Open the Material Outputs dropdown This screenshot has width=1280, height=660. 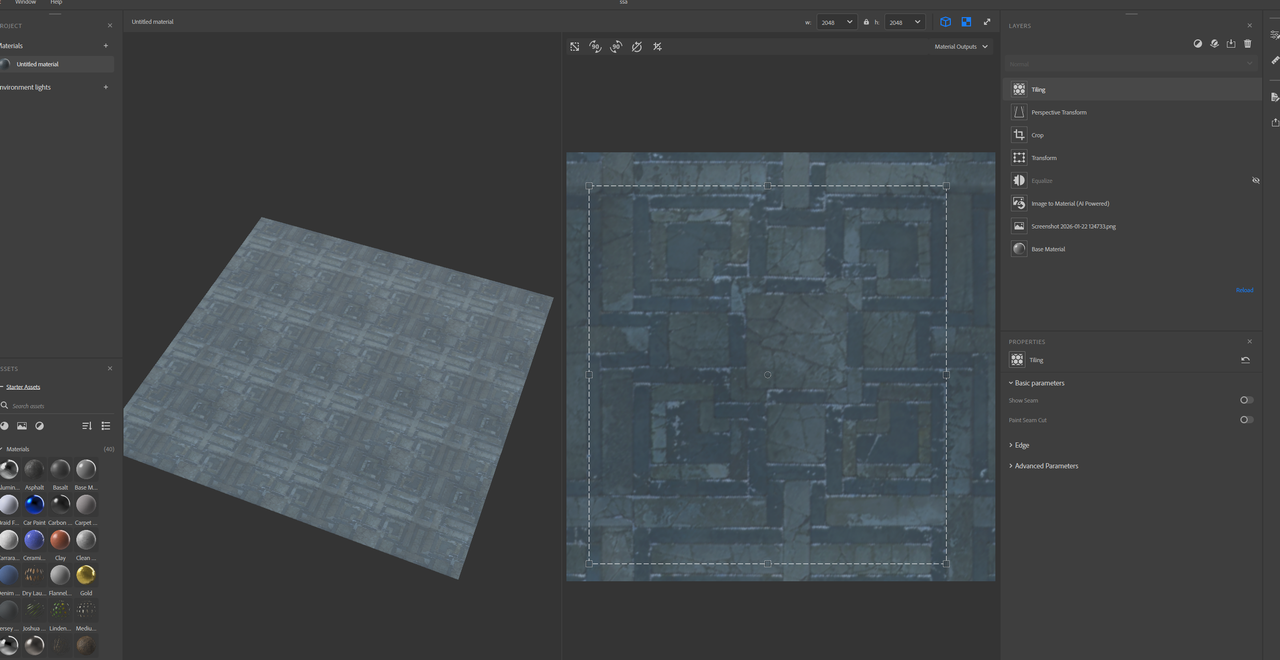(x=960, y=47)
